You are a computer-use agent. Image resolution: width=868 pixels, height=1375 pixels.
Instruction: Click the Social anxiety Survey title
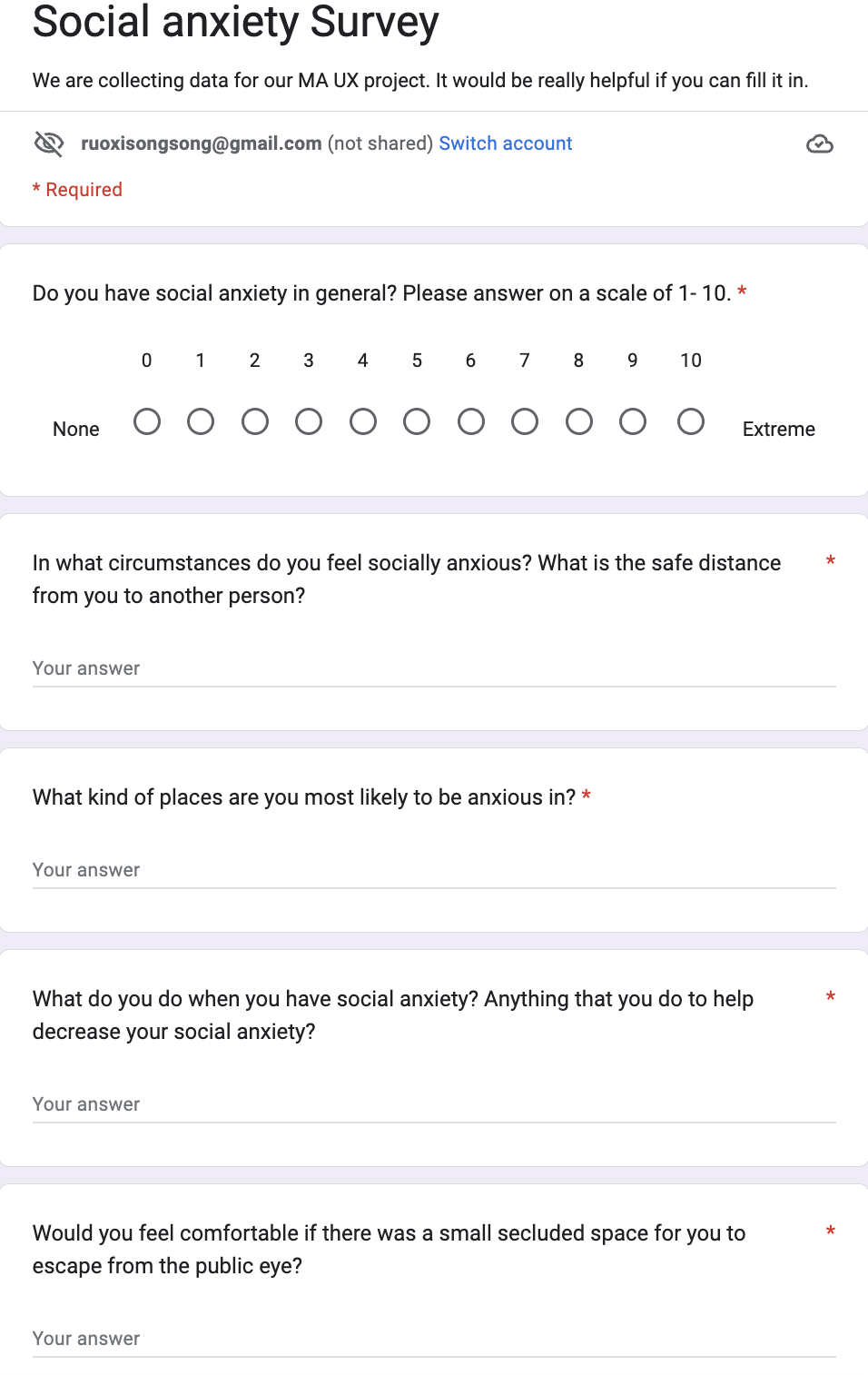point(236,22)
